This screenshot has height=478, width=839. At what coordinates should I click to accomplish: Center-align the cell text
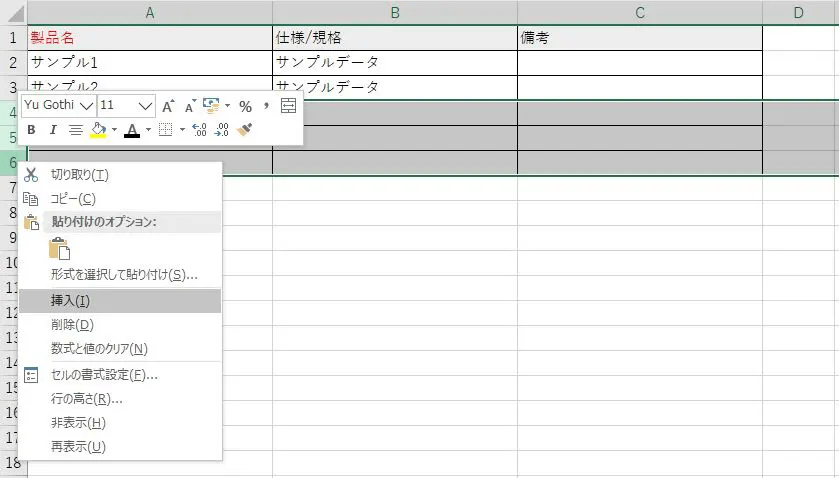75,130
